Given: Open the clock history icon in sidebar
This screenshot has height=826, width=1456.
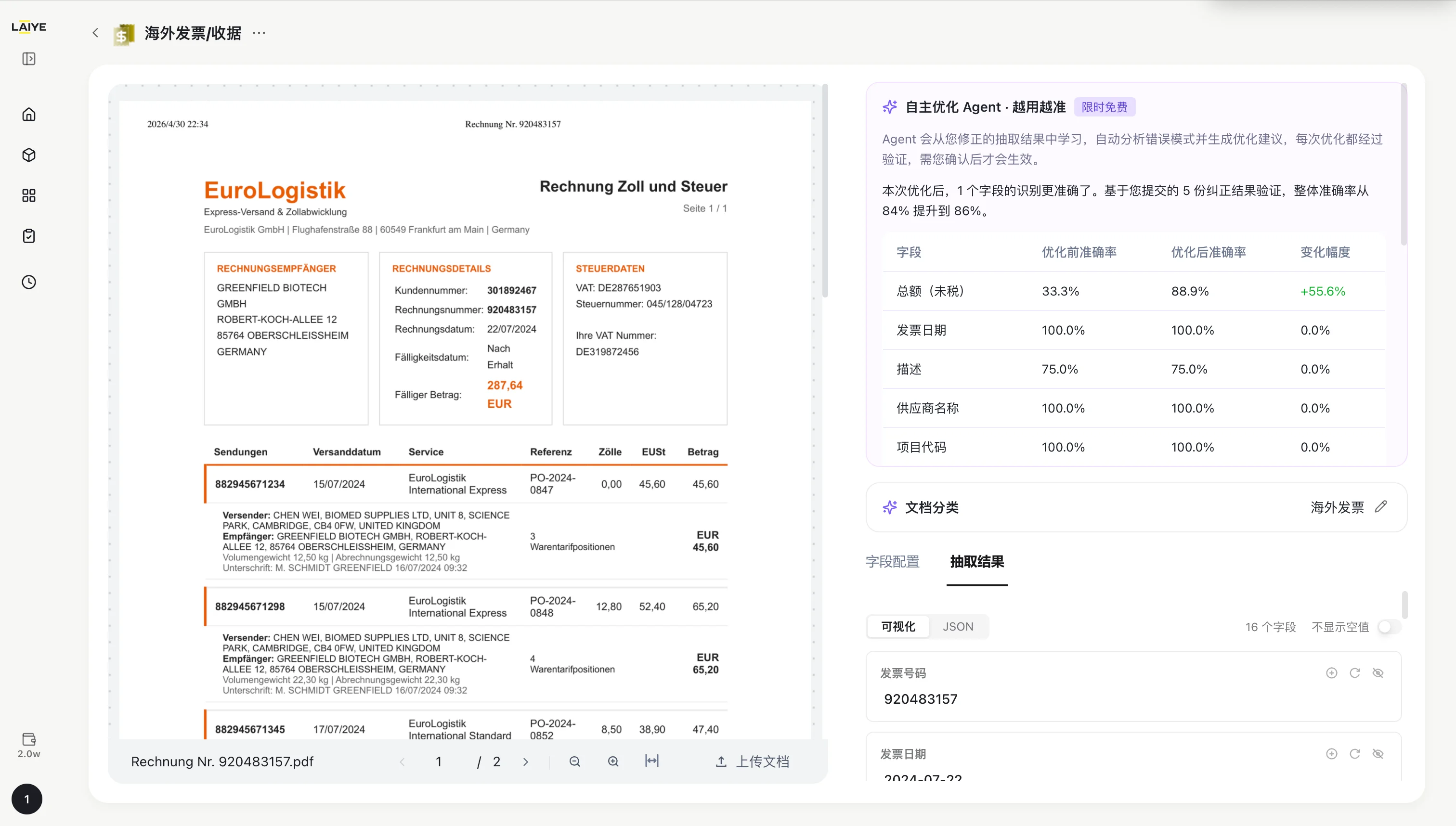Looking at the screenshot, I should pyautogui.click(x=29, y=282).
